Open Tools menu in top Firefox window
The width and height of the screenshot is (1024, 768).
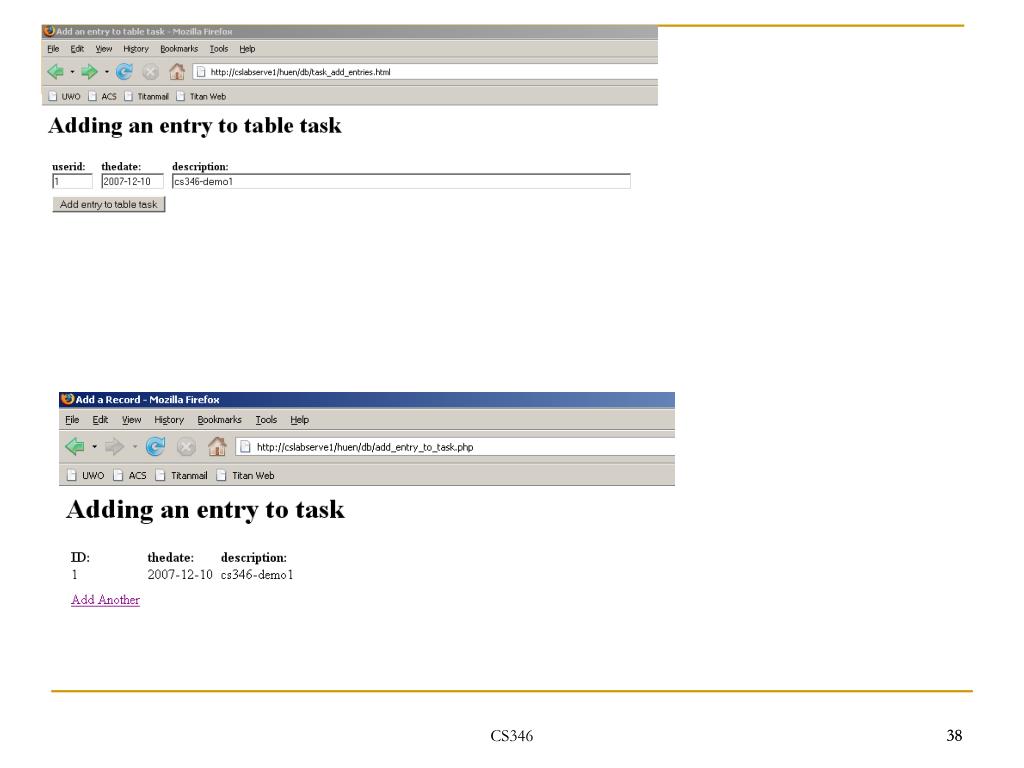(x=219, y=49)
